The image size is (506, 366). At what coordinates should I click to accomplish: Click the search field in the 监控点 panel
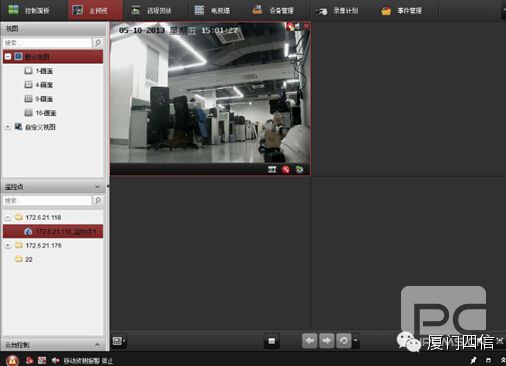[x=47, y=200]
